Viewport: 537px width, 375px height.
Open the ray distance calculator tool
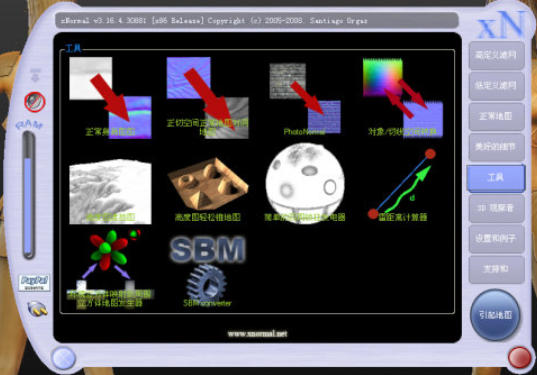tap(402, 185)
